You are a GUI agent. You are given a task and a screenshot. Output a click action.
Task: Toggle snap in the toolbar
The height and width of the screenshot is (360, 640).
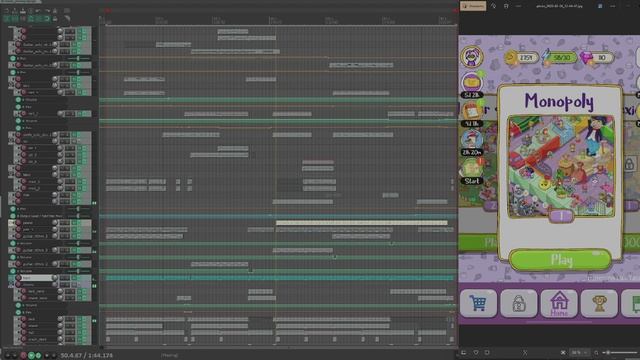point(47,19)
